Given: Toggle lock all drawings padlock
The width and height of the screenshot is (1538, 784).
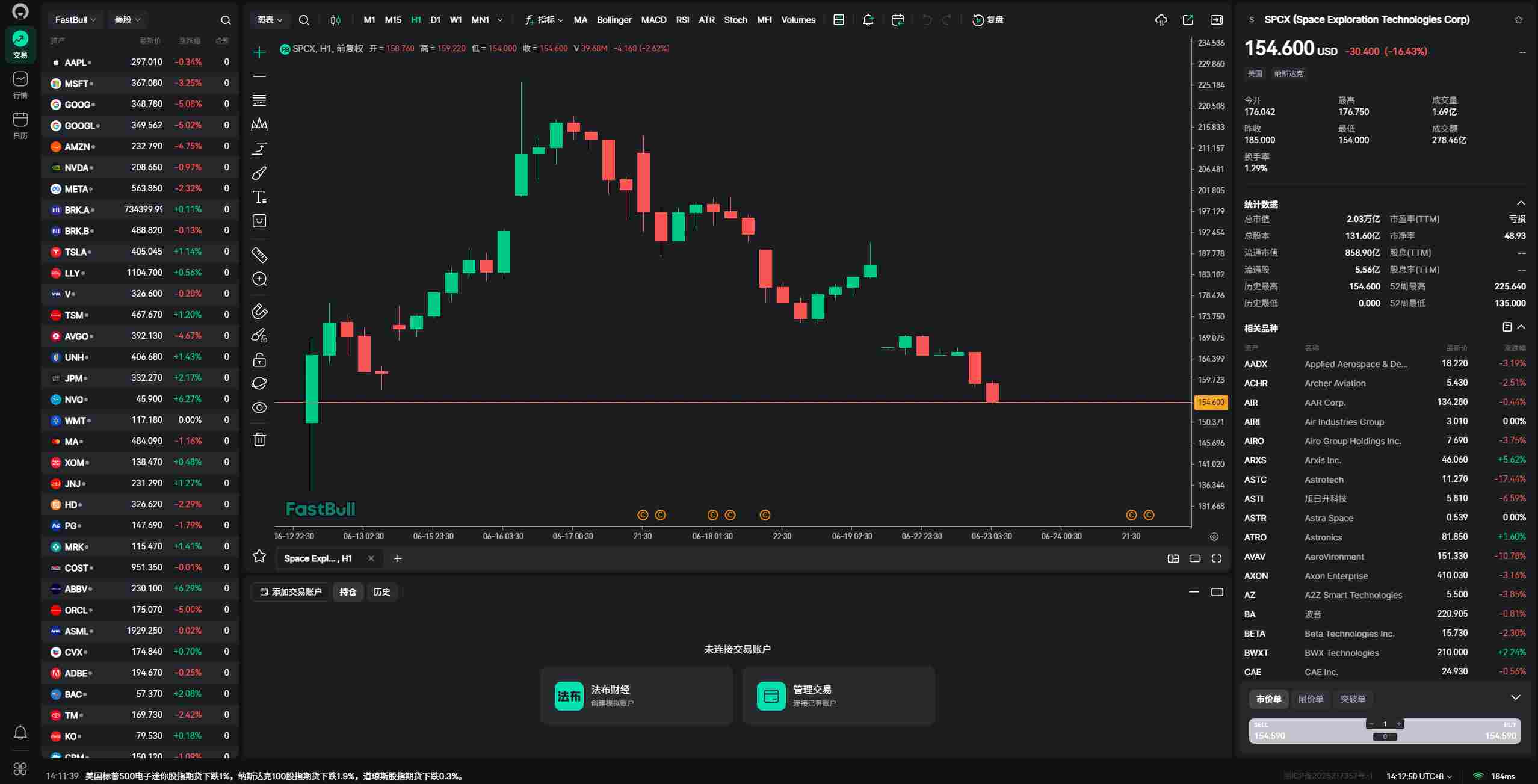Looking at the screenshot, I should coord(259,360).
